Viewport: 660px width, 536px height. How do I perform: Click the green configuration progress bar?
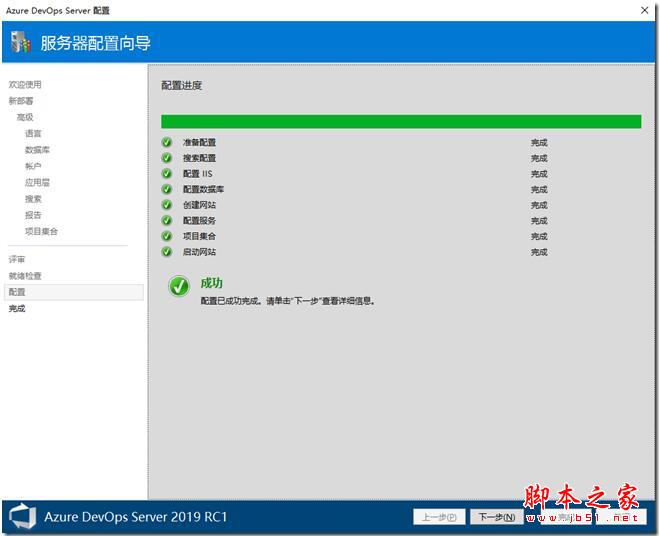pos(401,121)
